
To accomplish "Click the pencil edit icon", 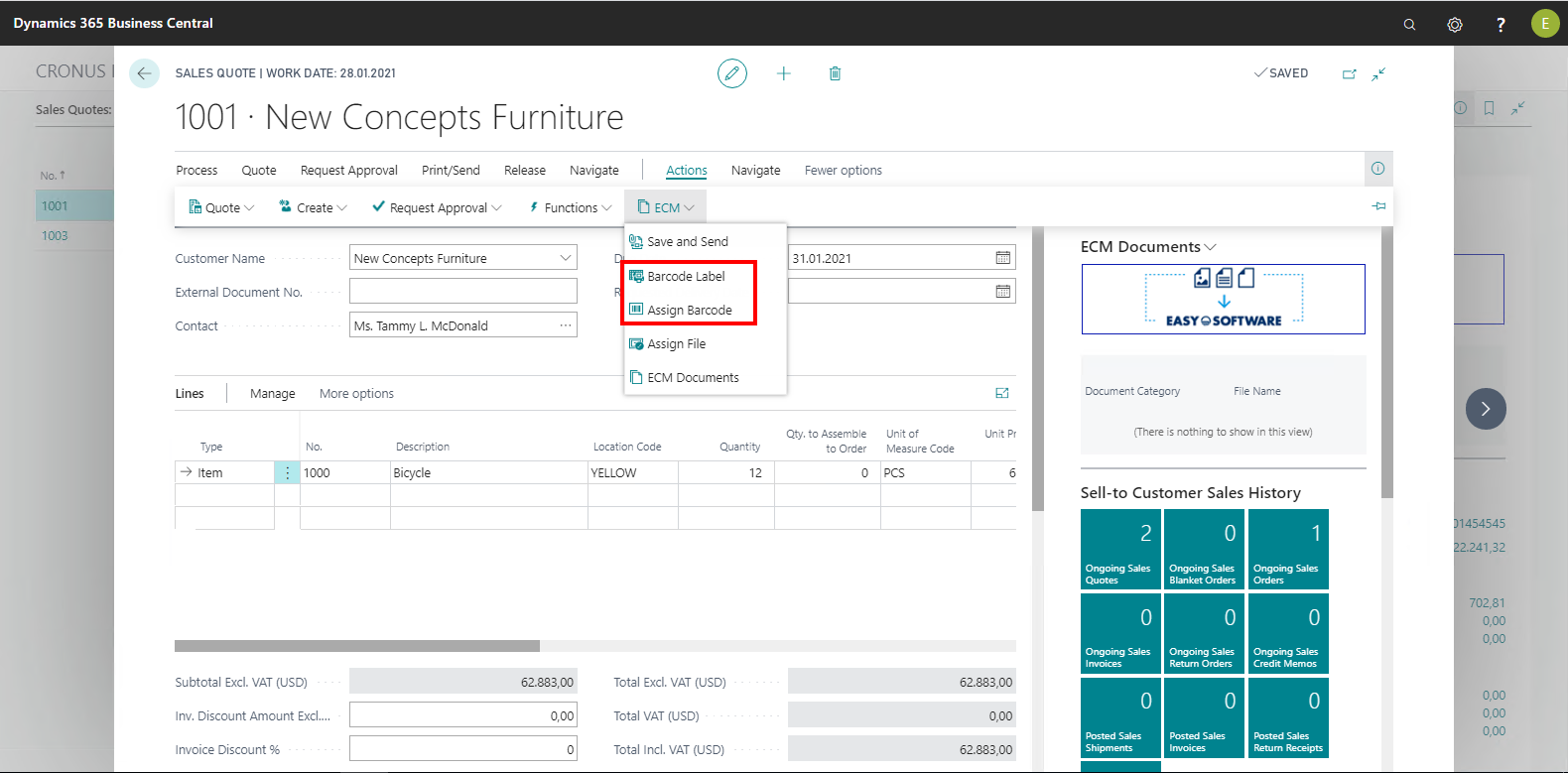I will point(731,73).
